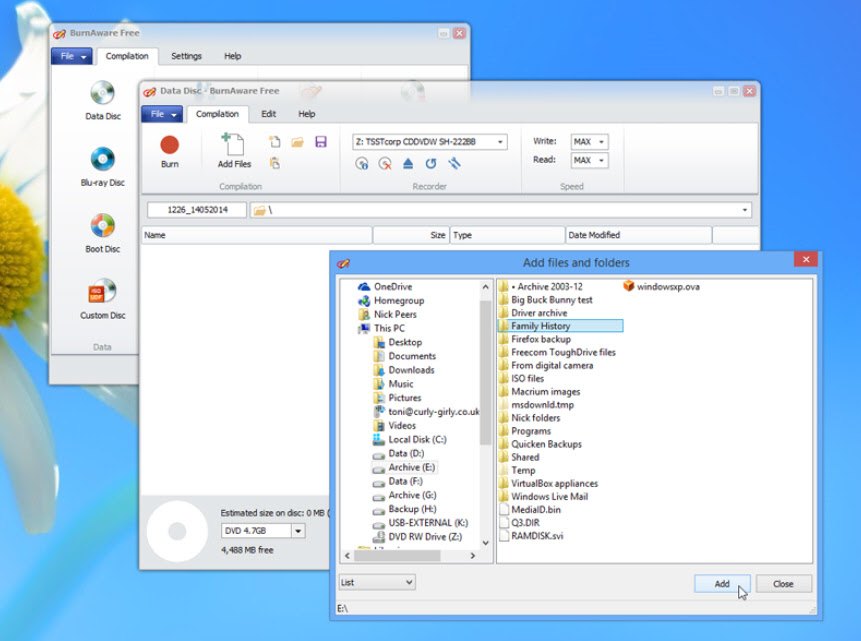Open the List view mode dropdown
This screenshot has height=641, width=861.
(x=377, y=582)
